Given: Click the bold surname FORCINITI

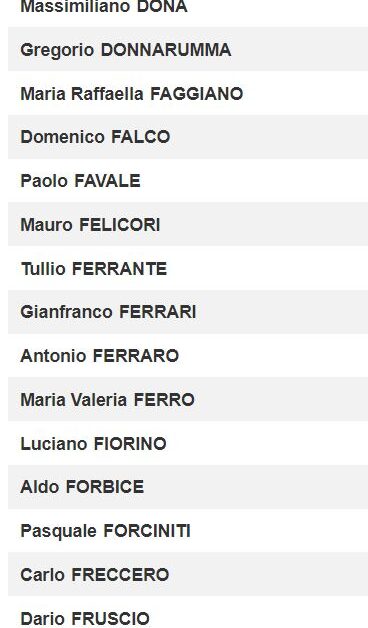Looking at the screenshot, I should point(147,531).
